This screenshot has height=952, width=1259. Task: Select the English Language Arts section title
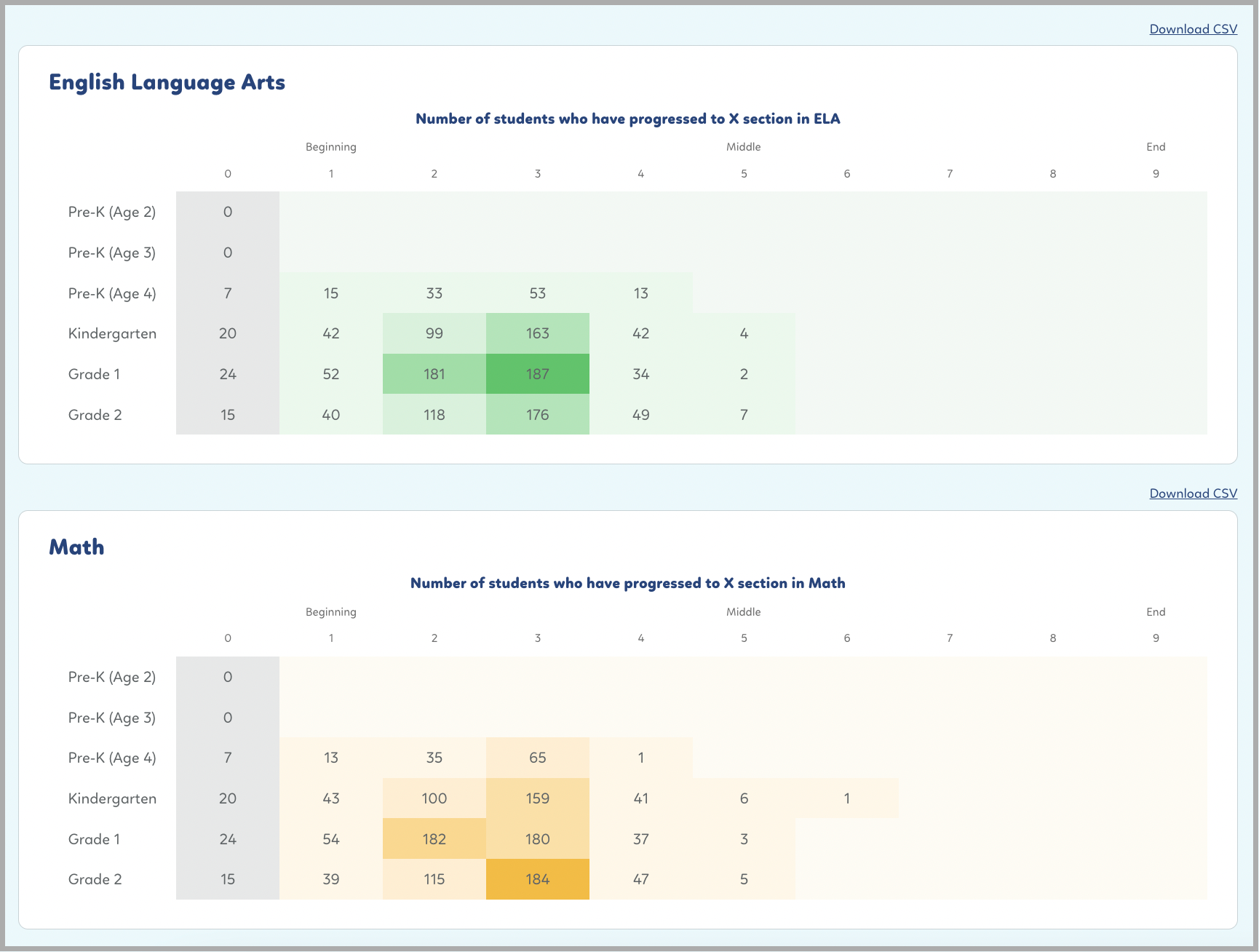[x=167, y=82]
